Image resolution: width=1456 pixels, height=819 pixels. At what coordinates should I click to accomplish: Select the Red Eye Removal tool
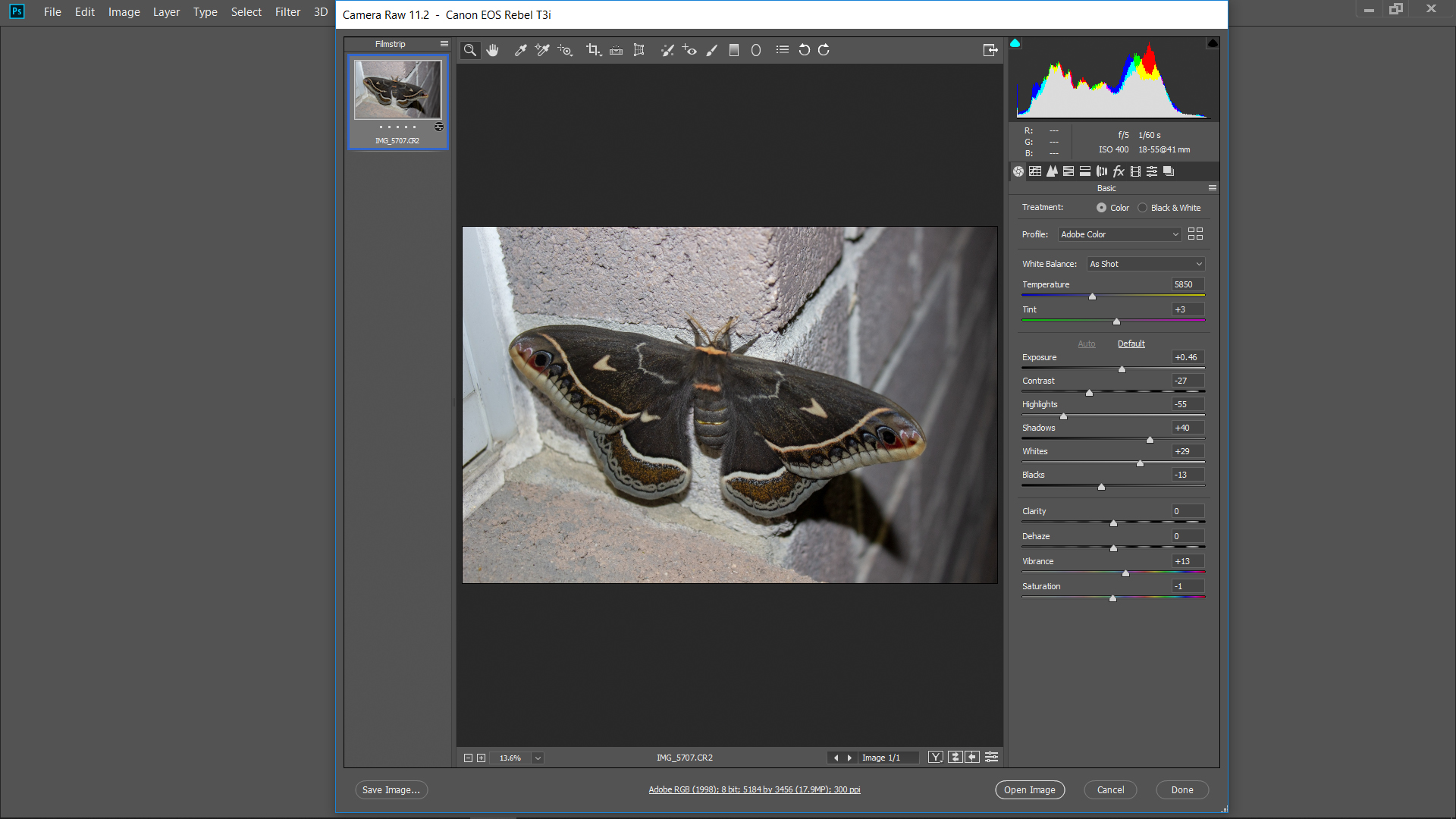[x=690, y=49]
